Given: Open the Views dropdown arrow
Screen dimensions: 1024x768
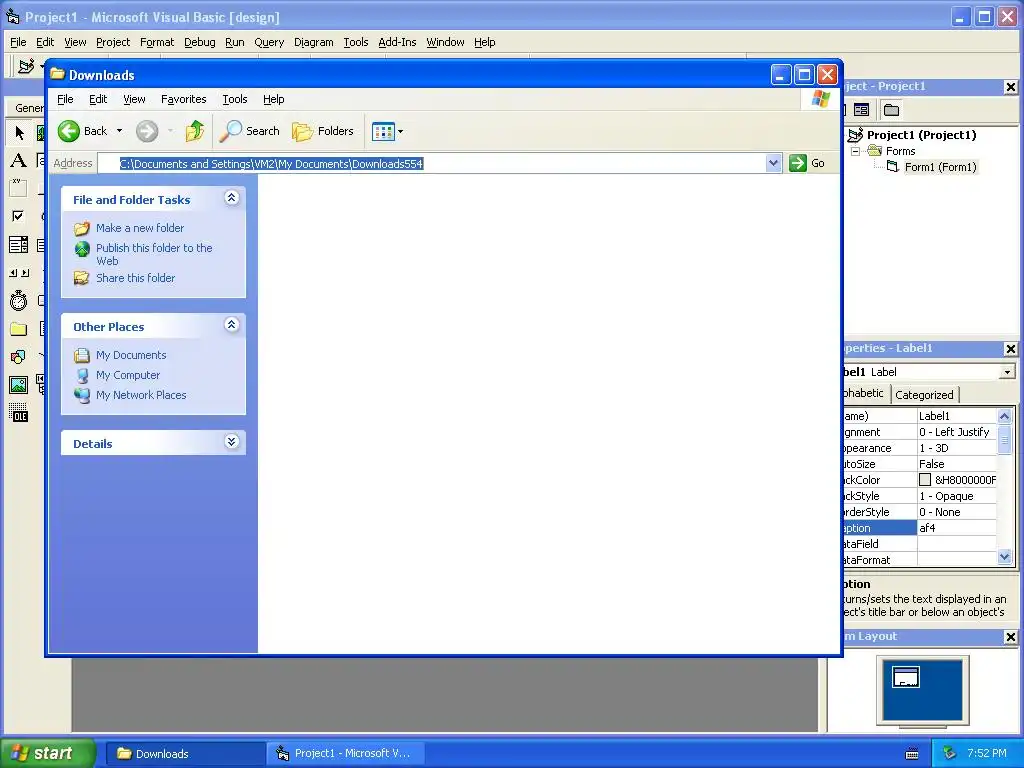Looking at the screenshot, I should point(400,131).
